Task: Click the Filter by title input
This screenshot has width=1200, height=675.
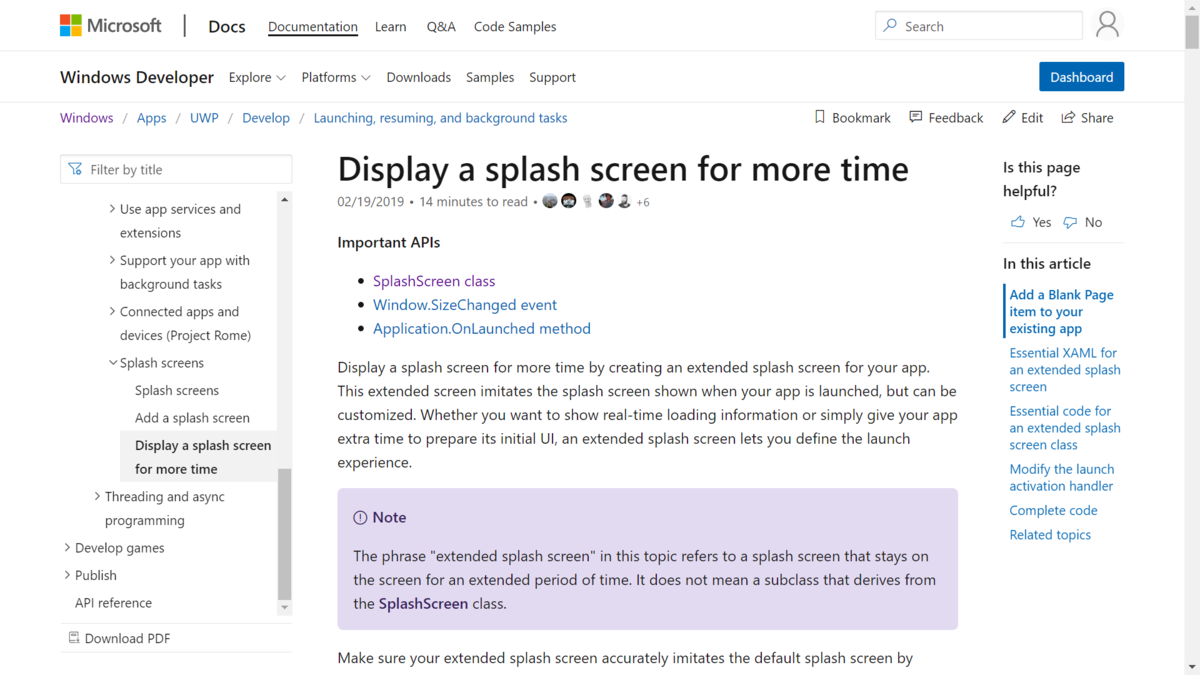Action: [x=176, y=169]
